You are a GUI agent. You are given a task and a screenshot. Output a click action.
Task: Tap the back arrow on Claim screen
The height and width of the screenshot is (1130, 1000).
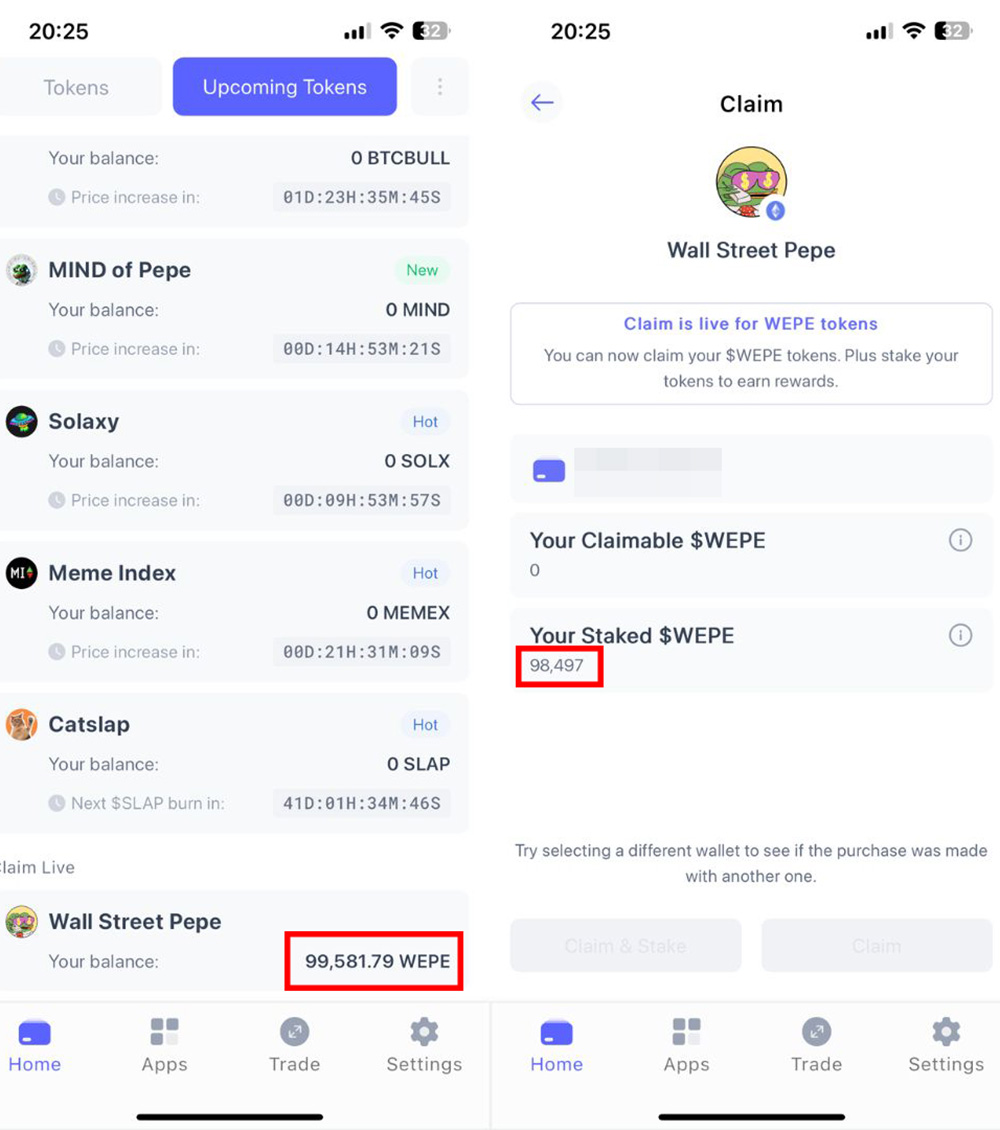[x=542, y=103]
